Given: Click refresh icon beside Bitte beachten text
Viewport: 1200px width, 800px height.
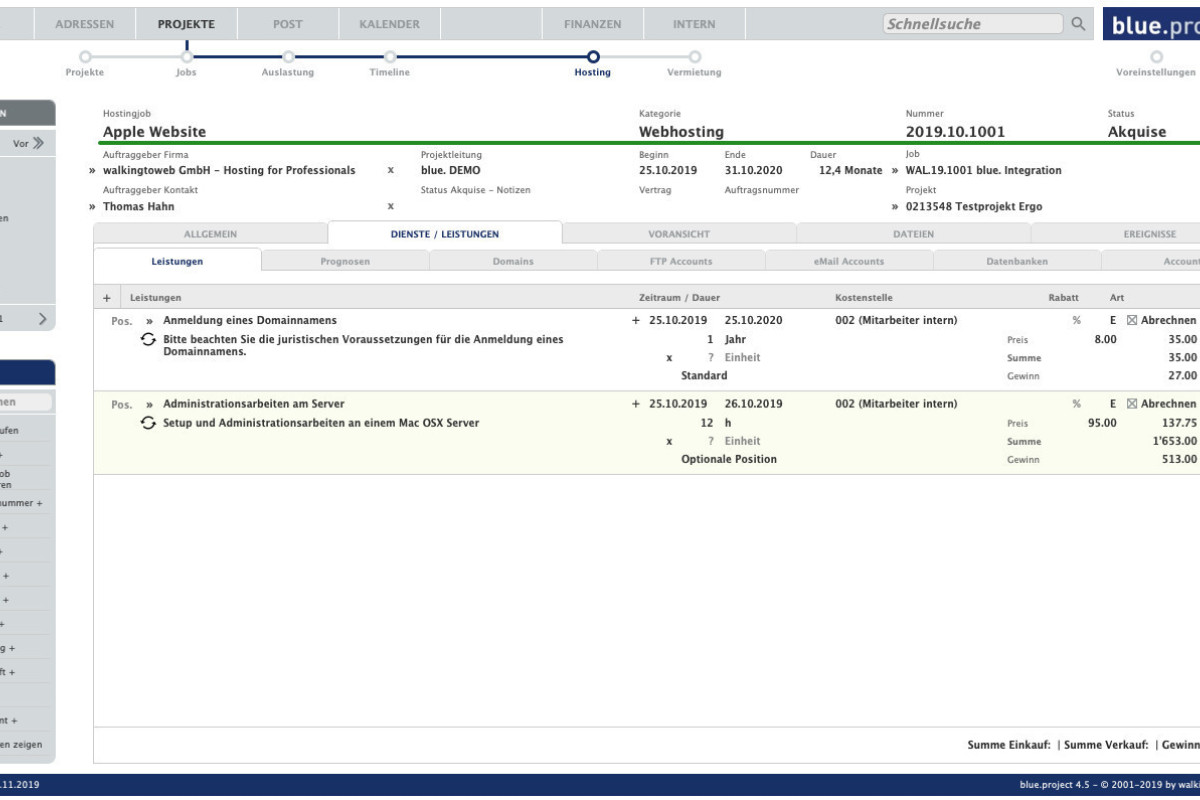Looking at the screenshot, I should click(148, 340).
